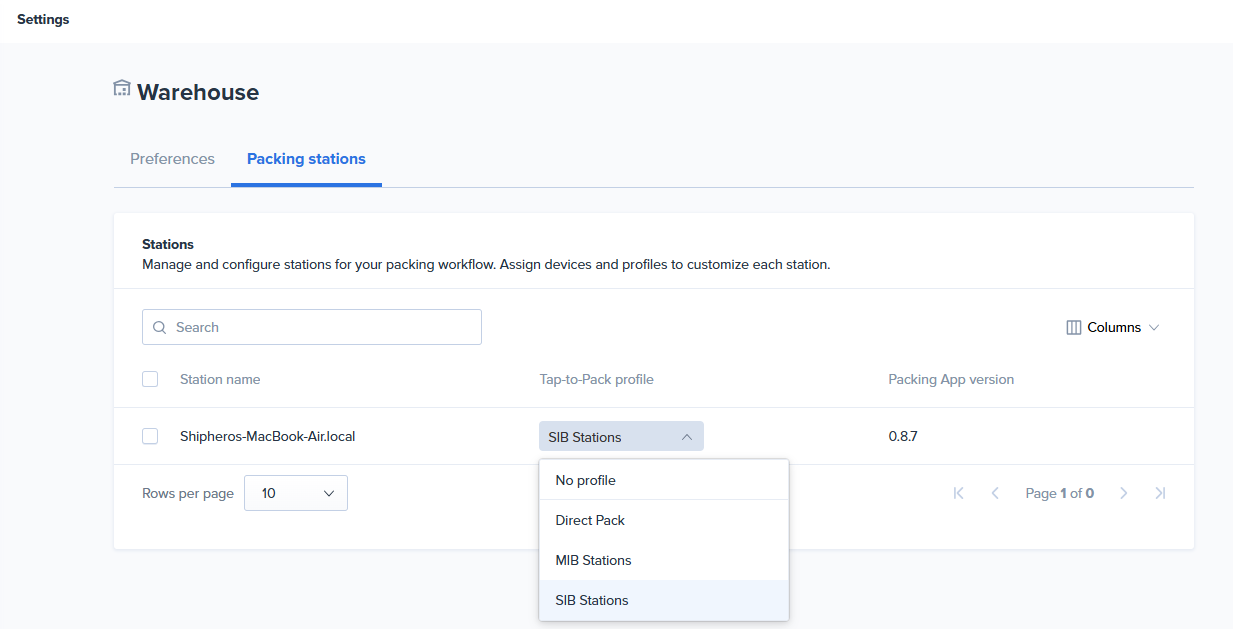Screen dimensions: 1233x629
Task: Jump to the last page arrow
Action: [1160, 493]
